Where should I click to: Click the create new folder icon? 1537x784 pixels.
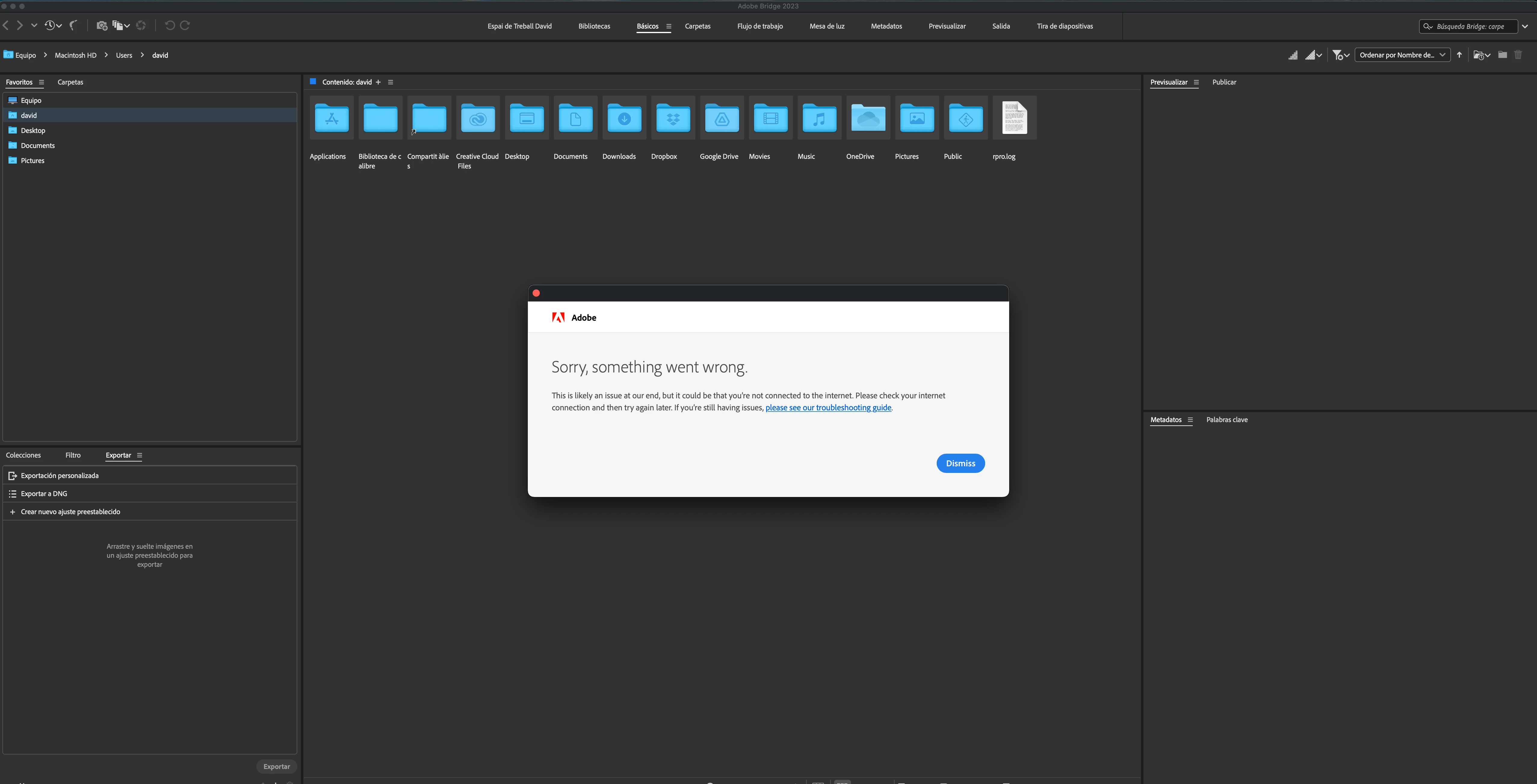point(1502,55)
